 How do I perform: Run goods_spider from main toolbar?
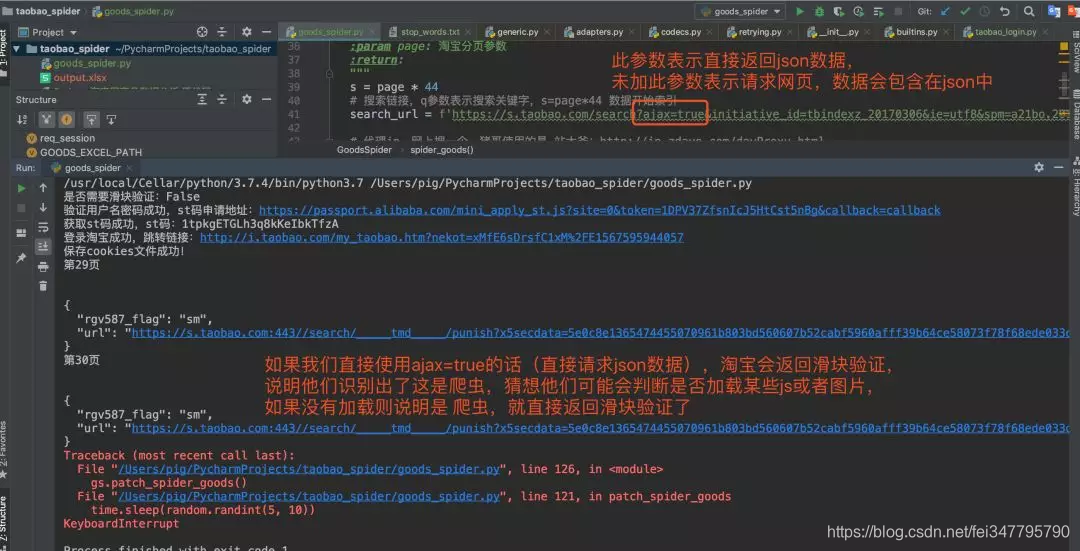[800, 12]
